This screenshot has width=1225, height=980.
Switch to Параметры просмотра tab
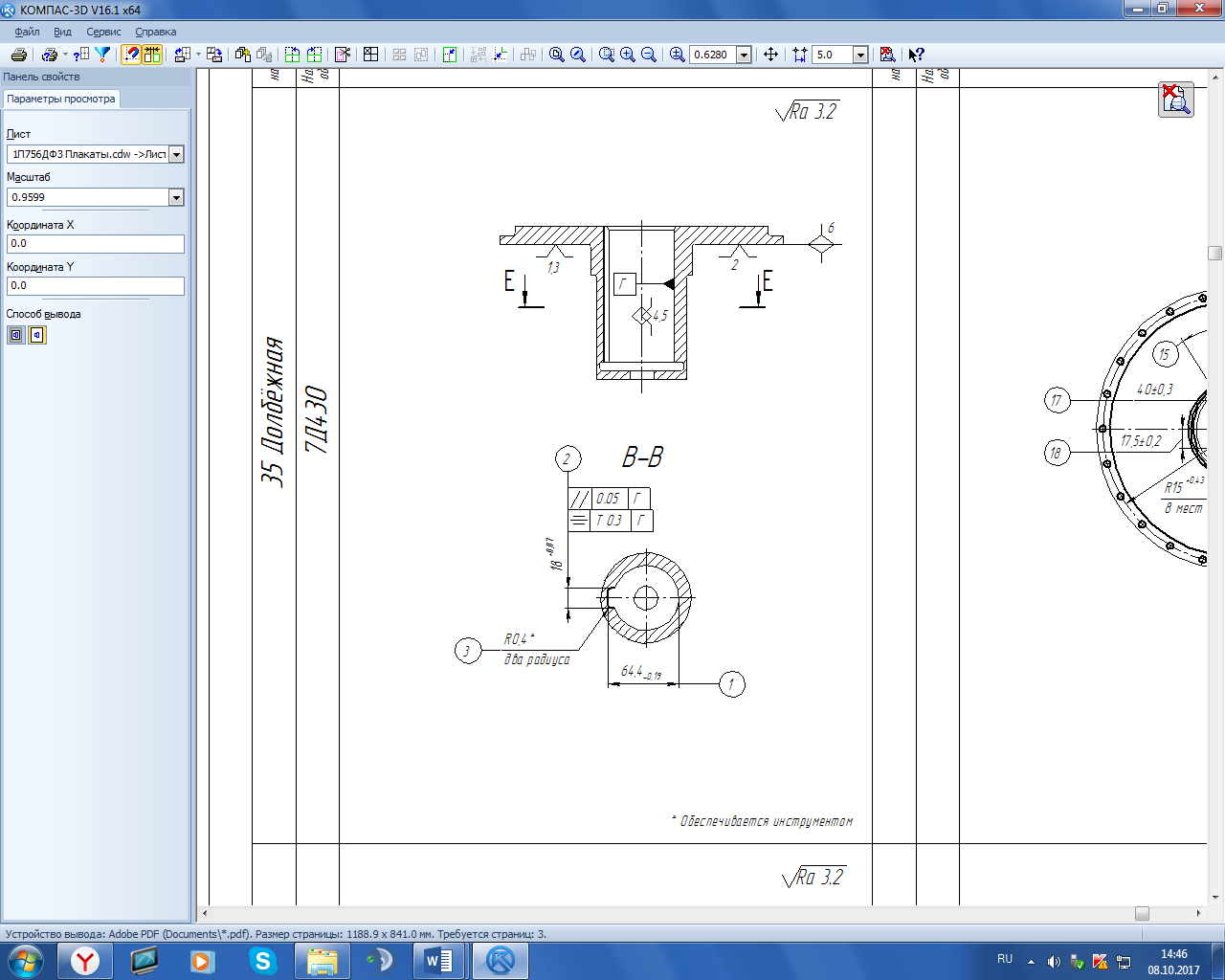click(x=61, y=99)
